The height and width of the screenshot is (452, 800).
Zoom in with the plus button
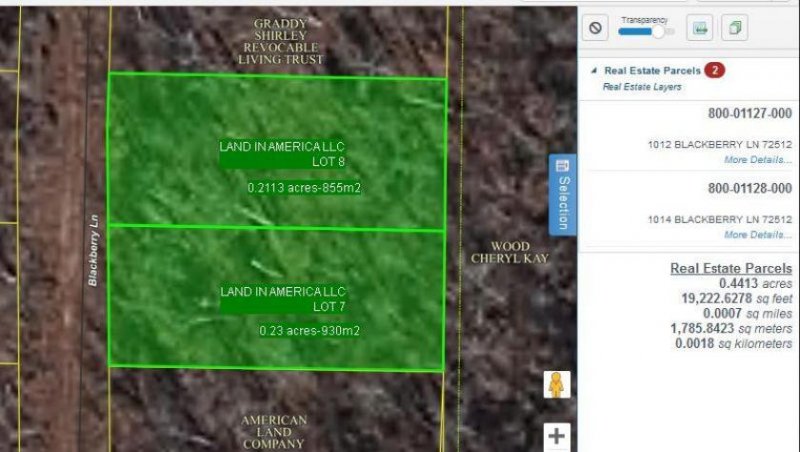[556, 436]
